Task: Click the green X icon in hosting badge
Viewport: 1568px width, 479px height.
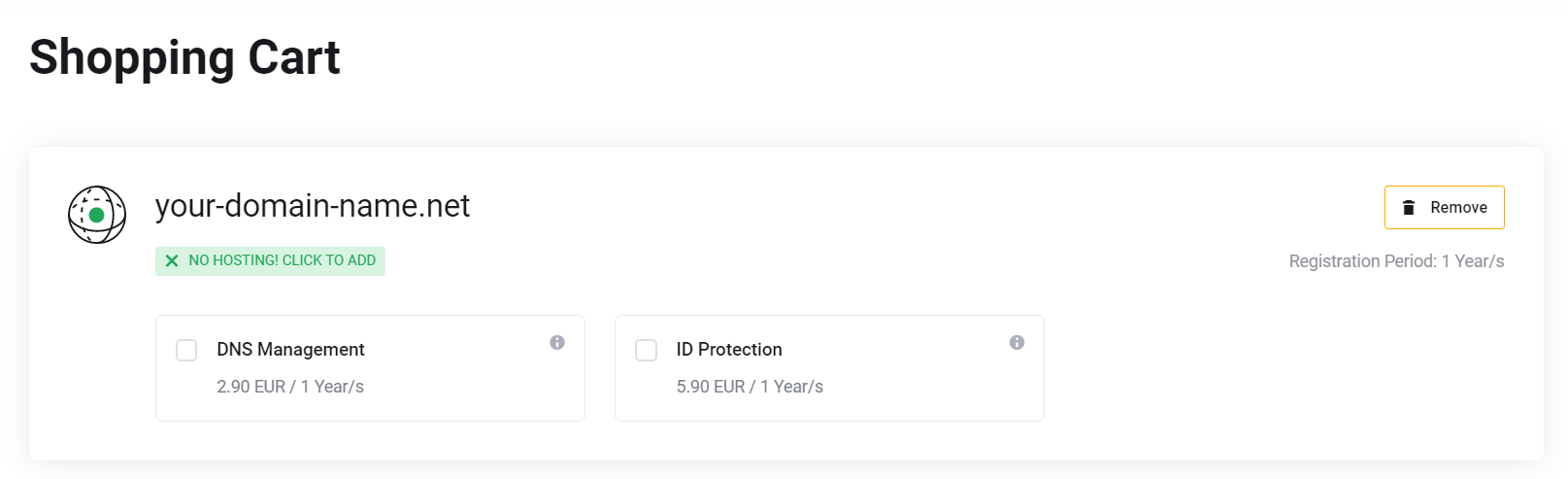Action: pyautogui.click(x=172, y=260)
